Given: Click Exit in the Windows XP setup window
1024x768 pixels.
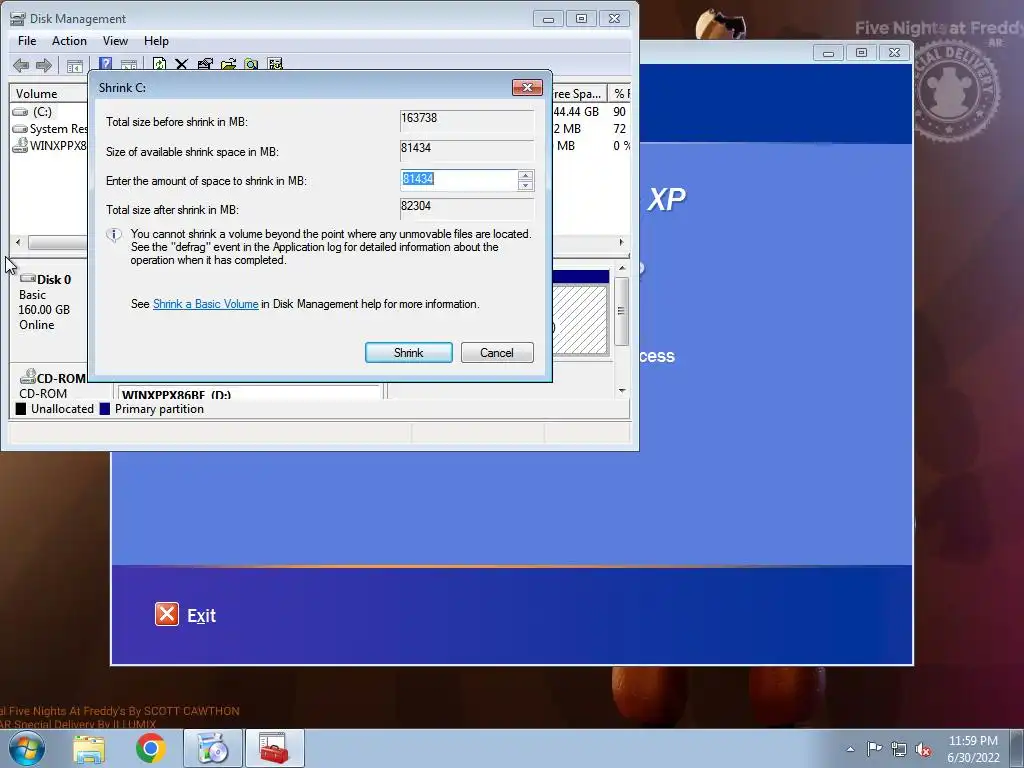Looking at the screenshot, I should 201,616.
